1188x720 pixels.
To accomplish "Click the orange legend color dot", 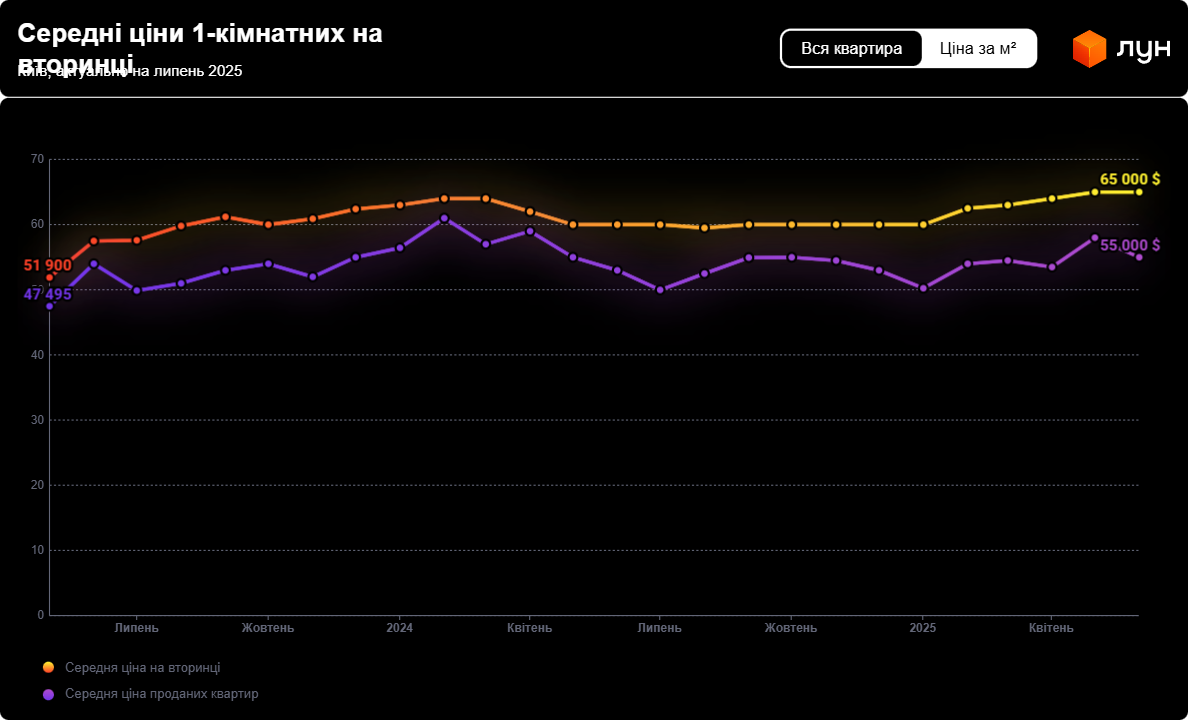I will [x=48, y=667].
